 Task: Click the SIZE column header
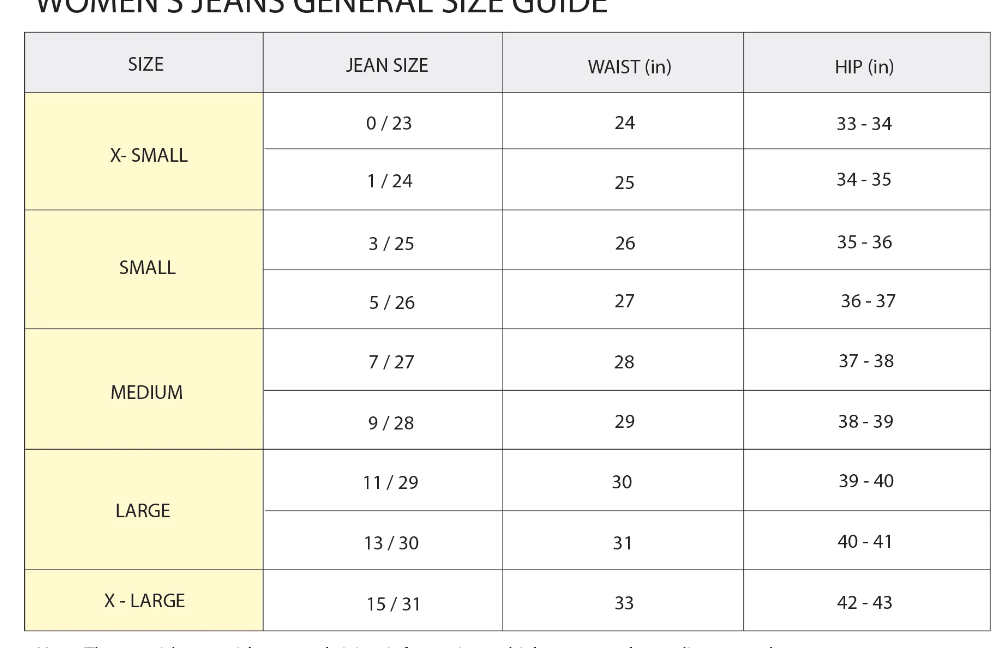146,66
